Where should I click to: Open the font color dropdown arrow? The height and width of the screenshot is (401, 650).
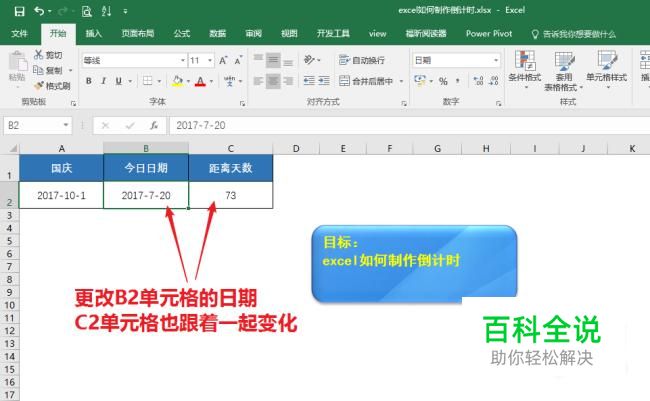(211, 81)
